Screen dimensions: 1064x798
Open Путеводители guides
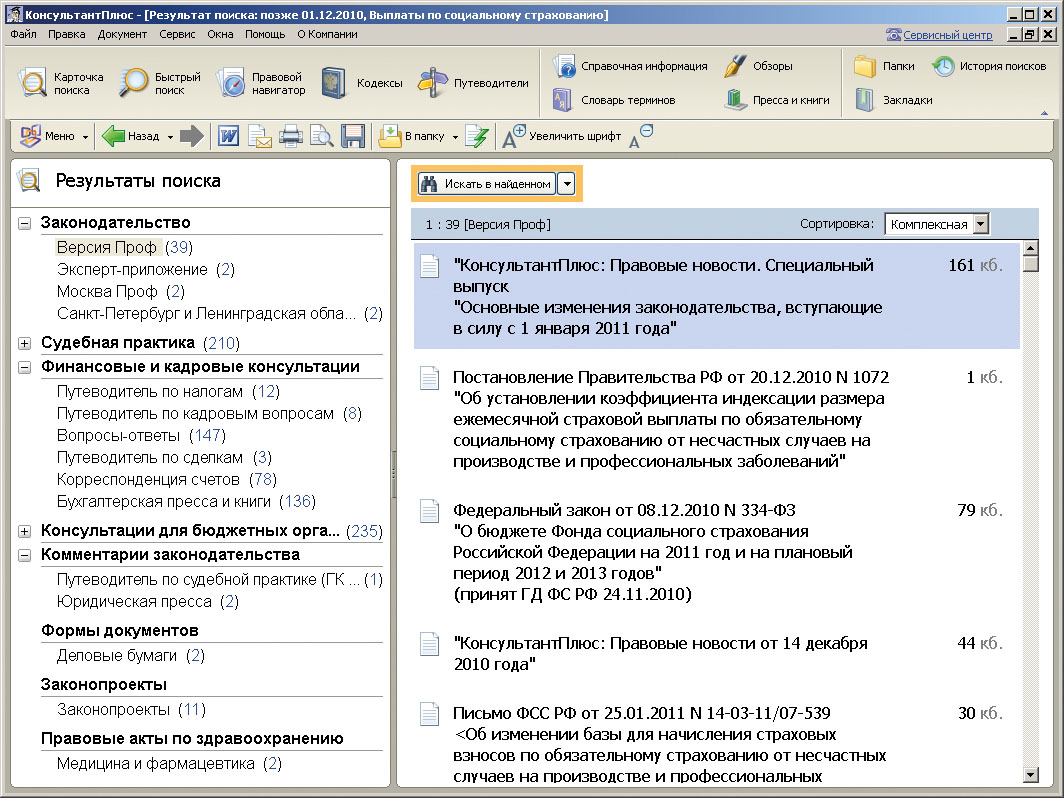[x=473, y=83]
